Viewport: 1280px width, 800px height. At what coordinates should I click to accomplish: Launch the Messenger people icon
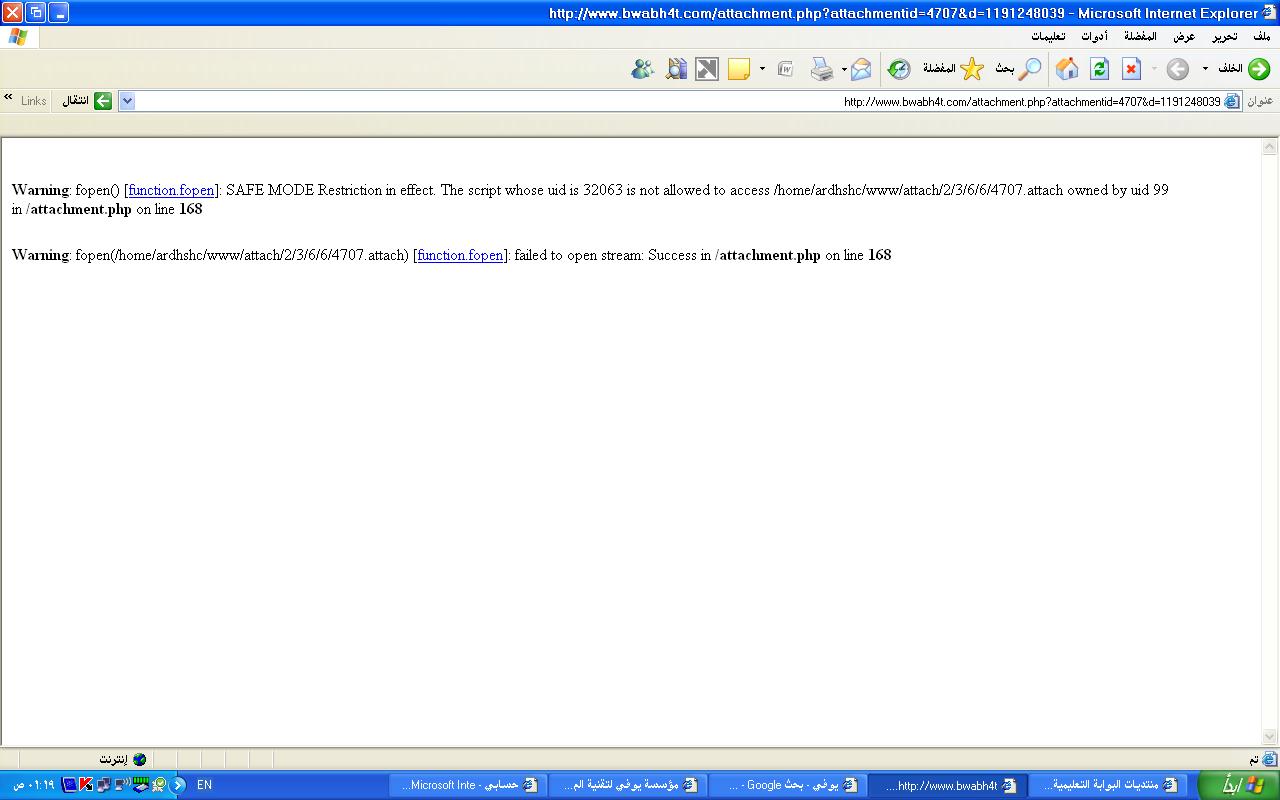[643, 69]
